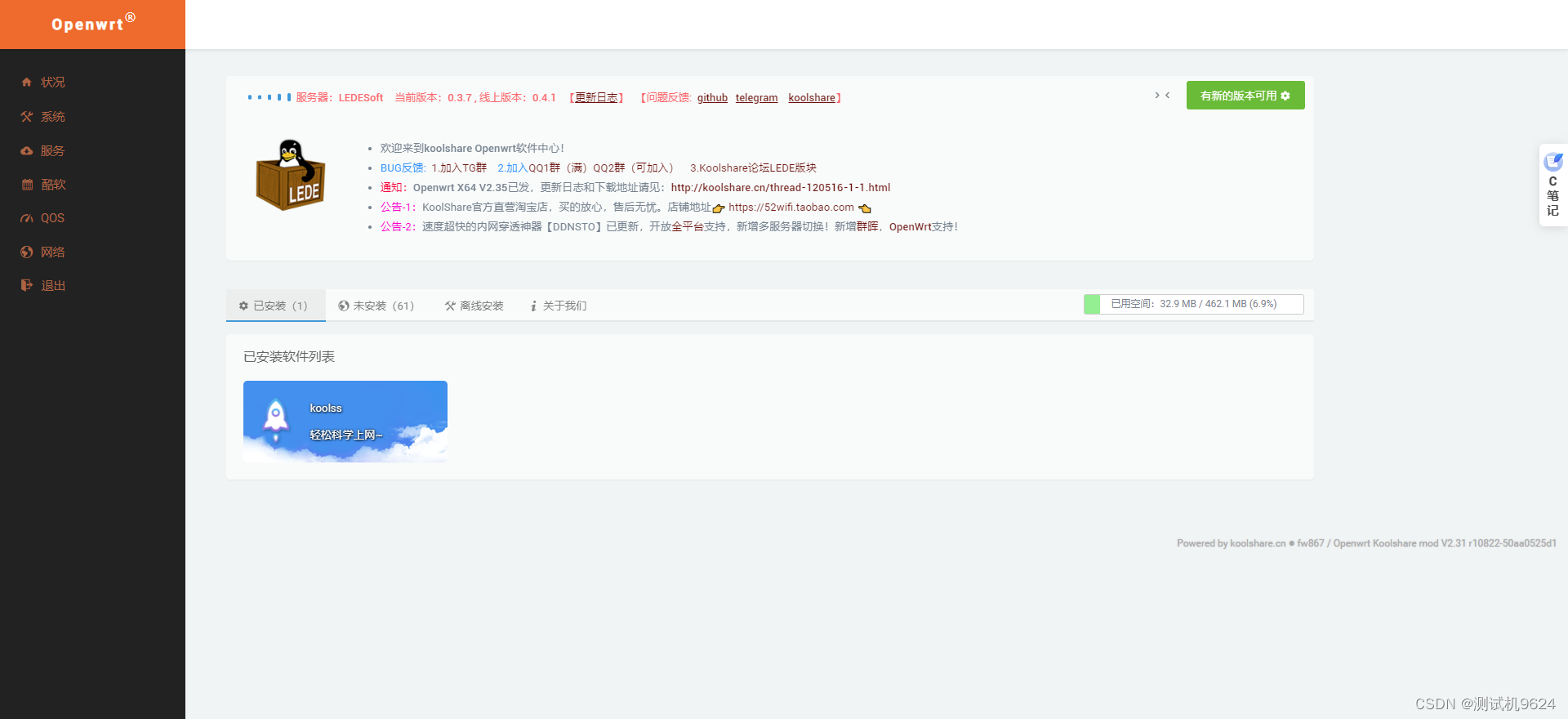Click the globe icon on 未安装 tab
Viewport: 1568px width, 719px height.
click(344, 306)
